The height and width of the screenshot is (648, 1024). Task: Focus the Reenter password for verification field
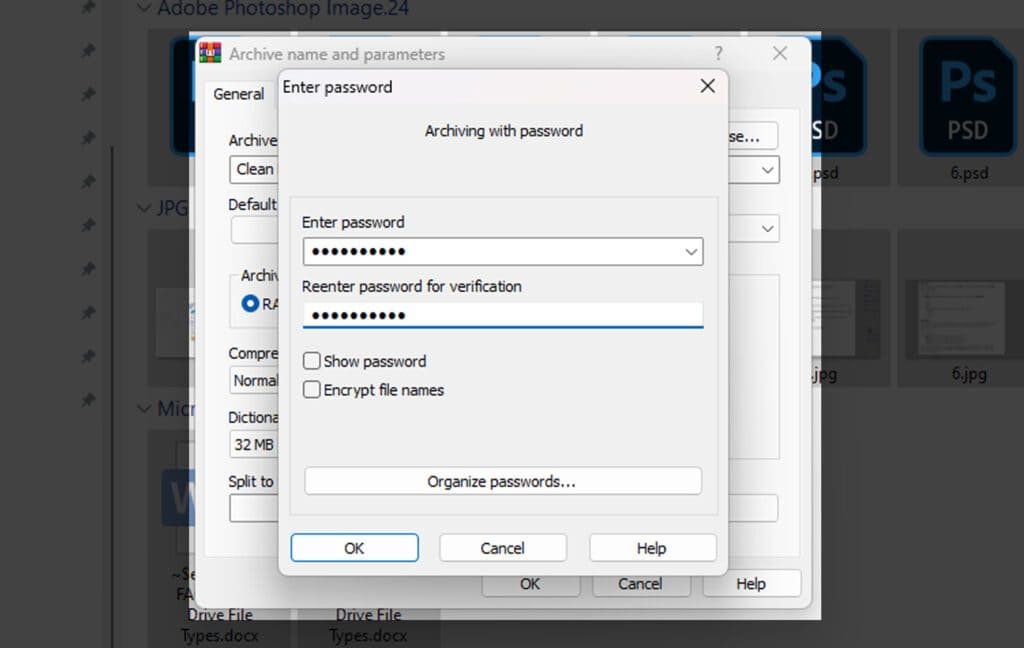tap(503, 316)
